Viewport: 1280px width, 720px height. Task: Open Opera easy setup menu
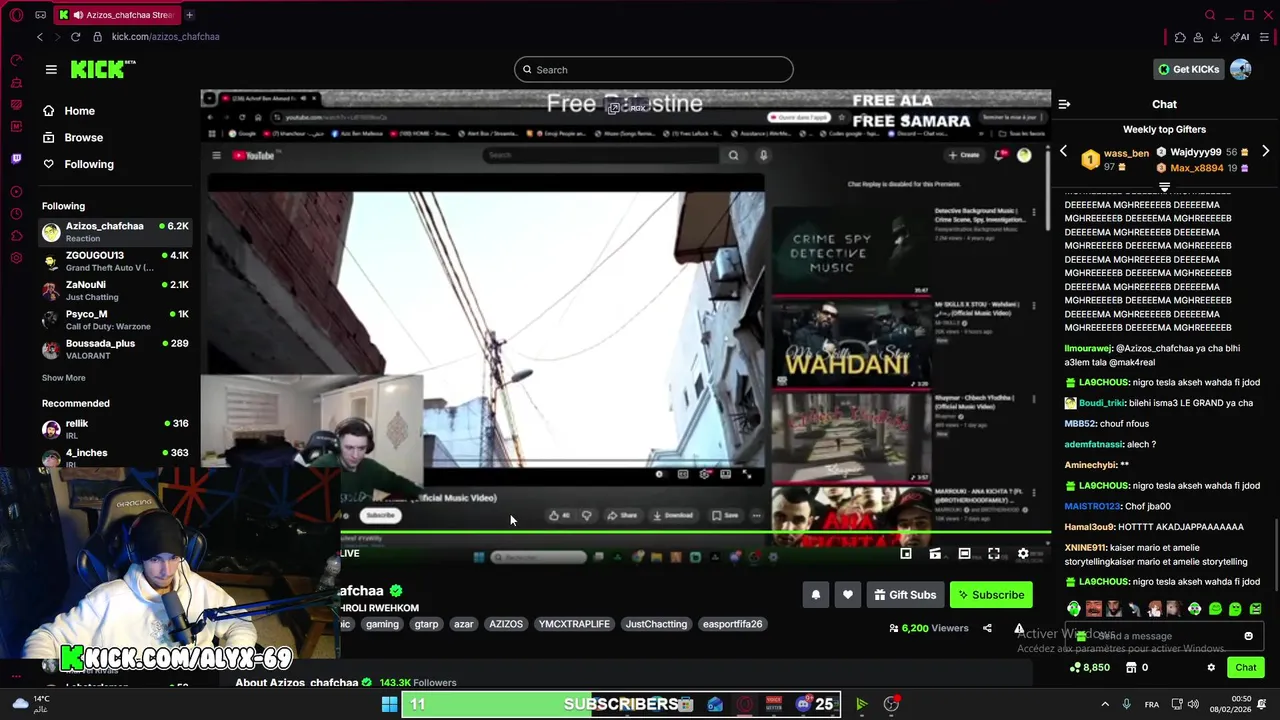1265,37
